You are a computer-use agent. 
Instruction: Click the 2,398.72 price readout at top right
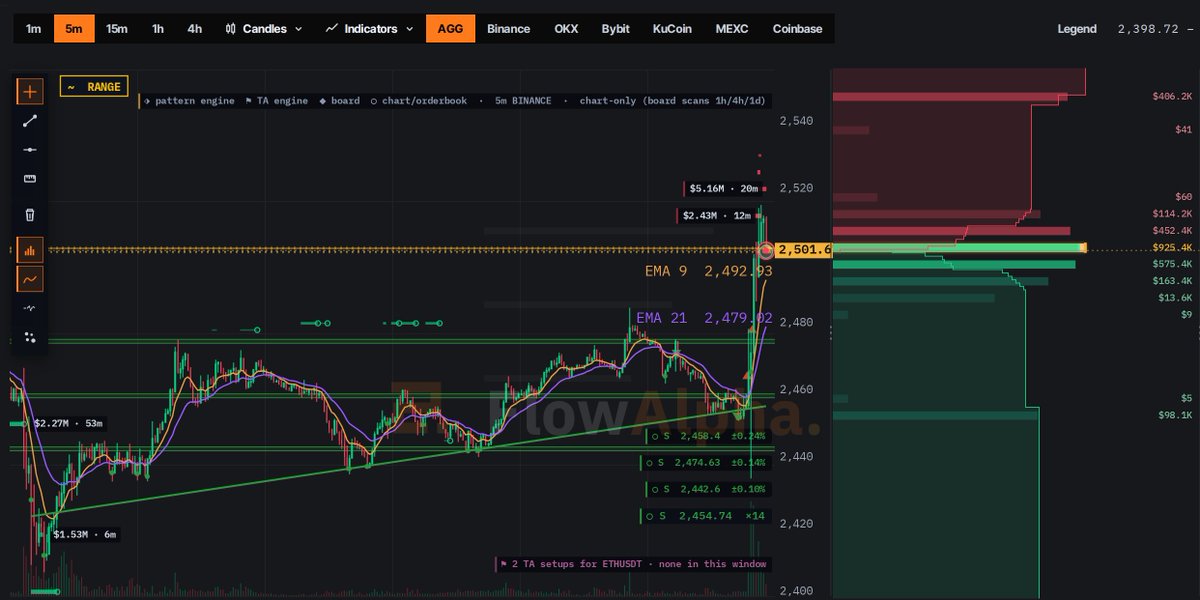1148,29
